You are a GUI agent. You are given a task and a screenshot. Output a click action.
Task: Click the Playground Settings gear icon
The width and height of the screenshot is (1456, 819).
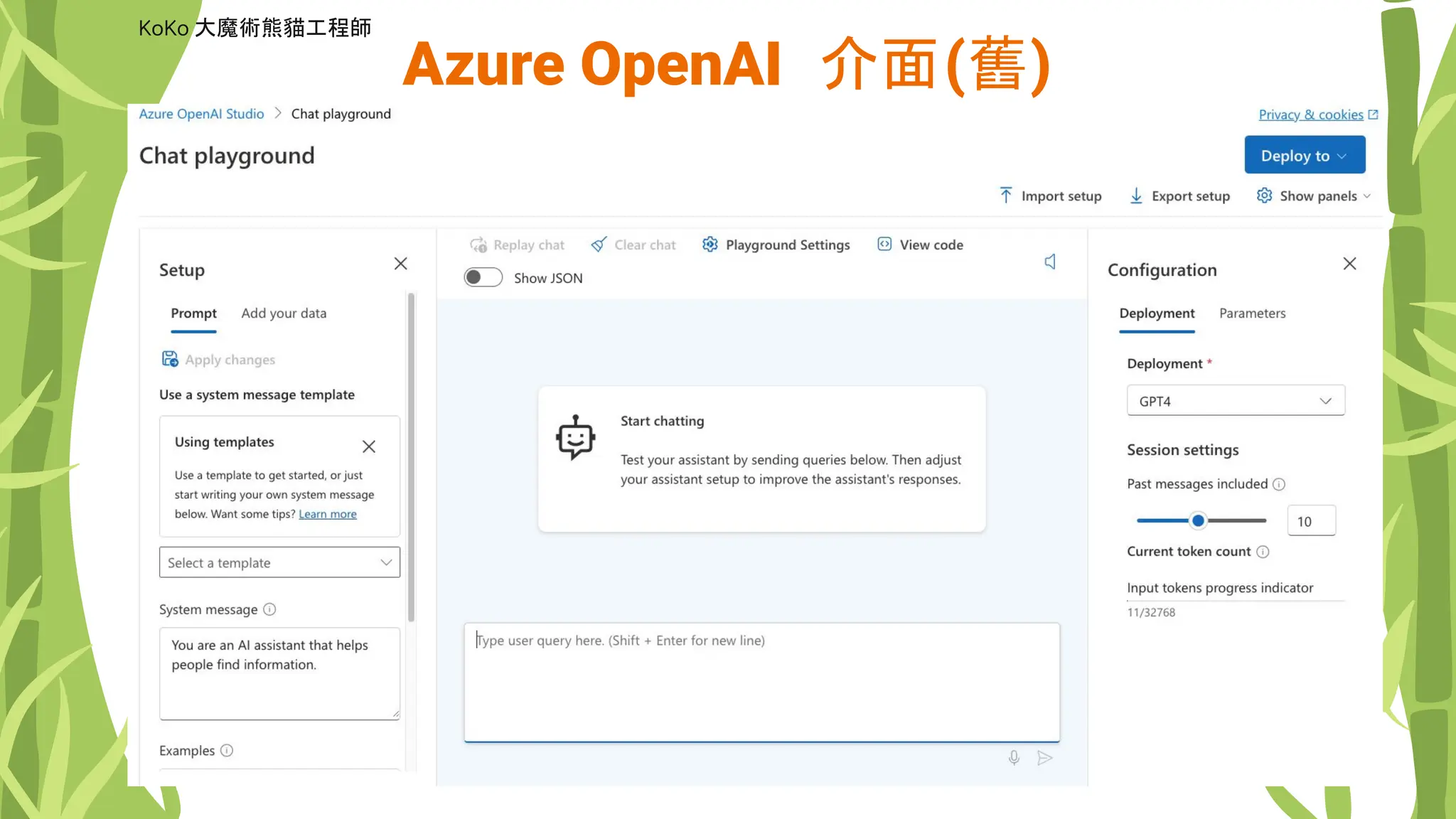coord(710,245)
